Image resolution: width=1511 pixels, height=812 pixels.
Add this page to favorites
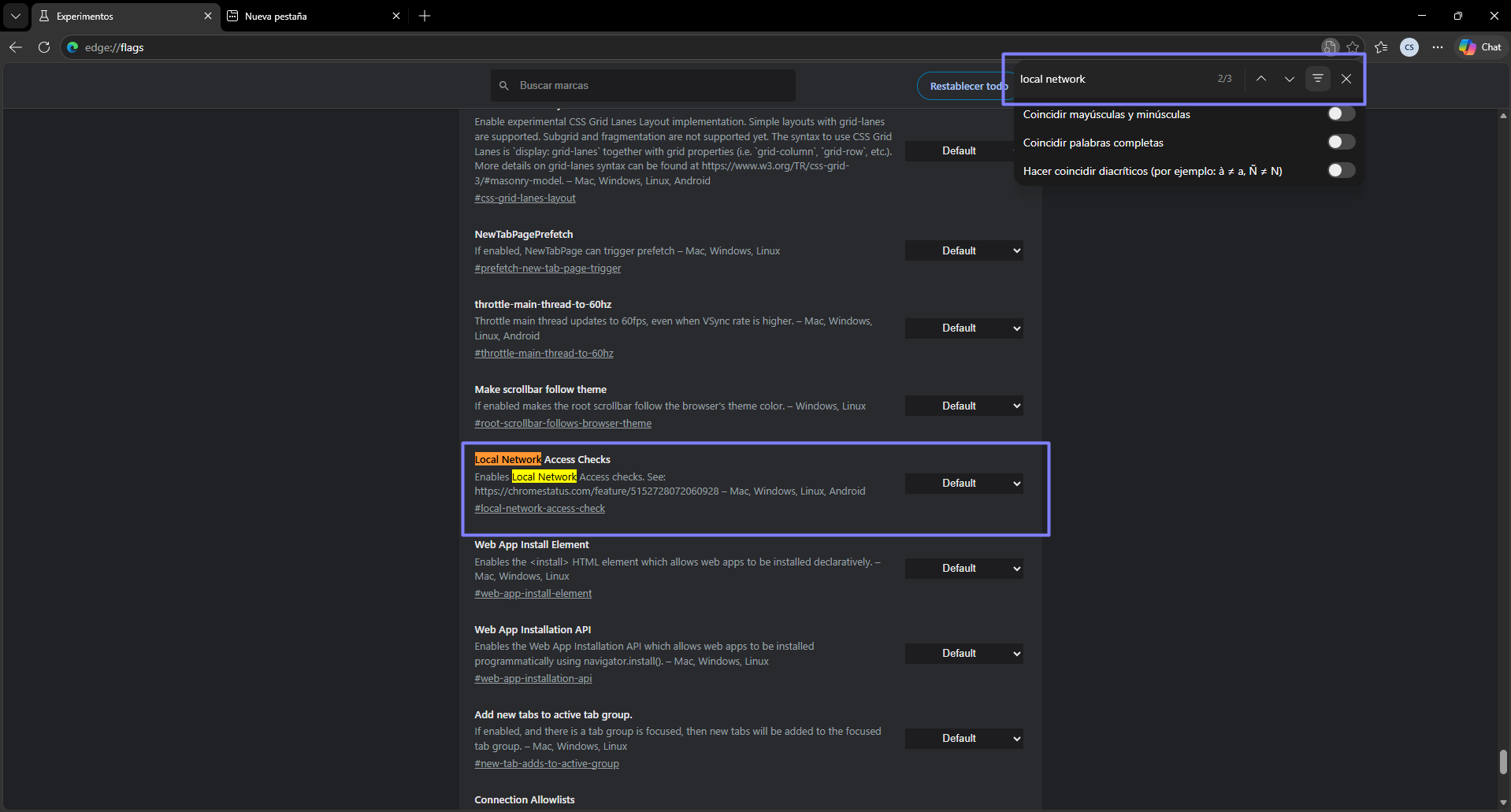click(x=1353, y=47)
